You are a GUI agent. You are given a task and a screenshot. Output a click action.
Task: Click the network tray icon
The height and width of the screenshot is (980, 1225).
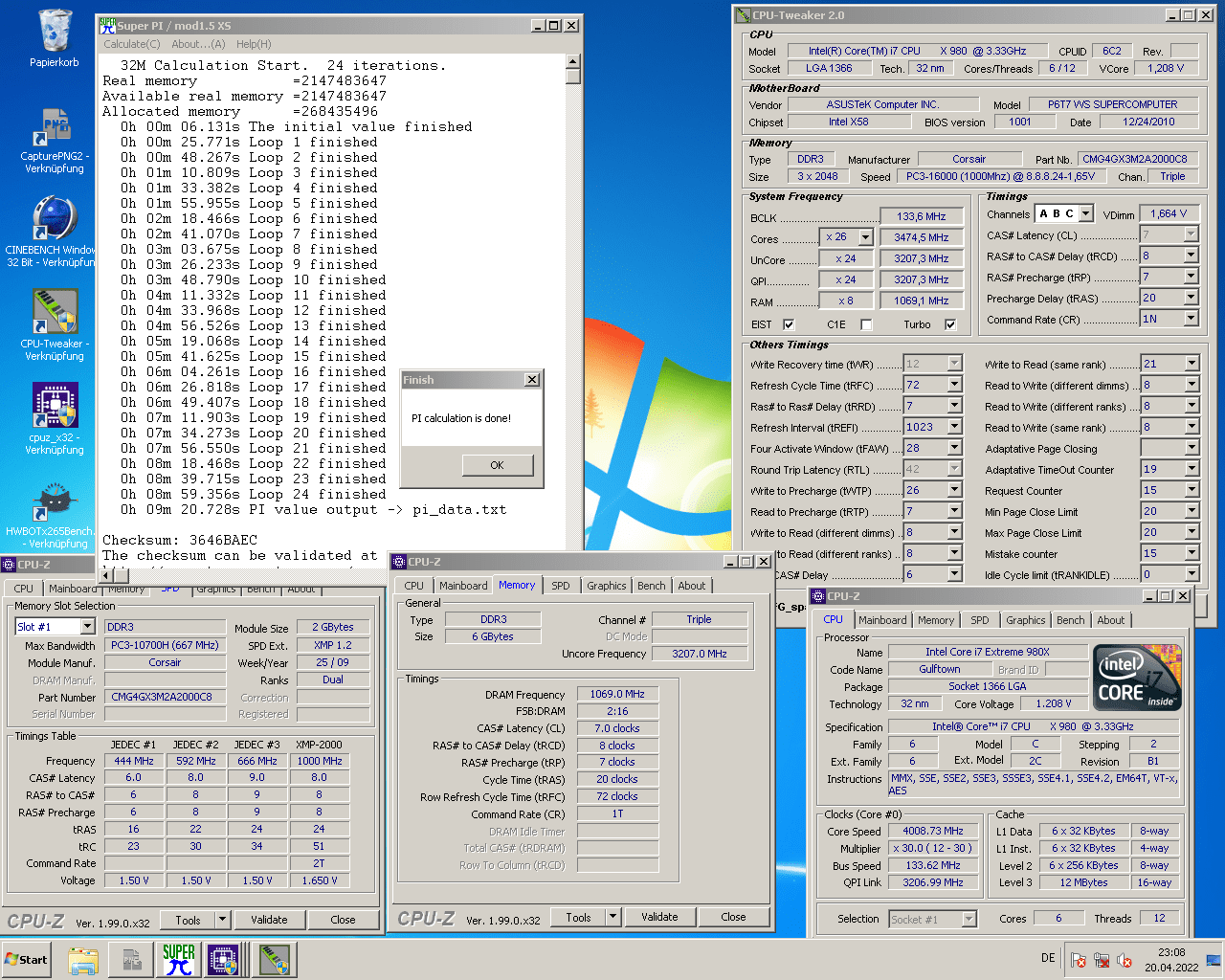click(x=1102, y=960)
